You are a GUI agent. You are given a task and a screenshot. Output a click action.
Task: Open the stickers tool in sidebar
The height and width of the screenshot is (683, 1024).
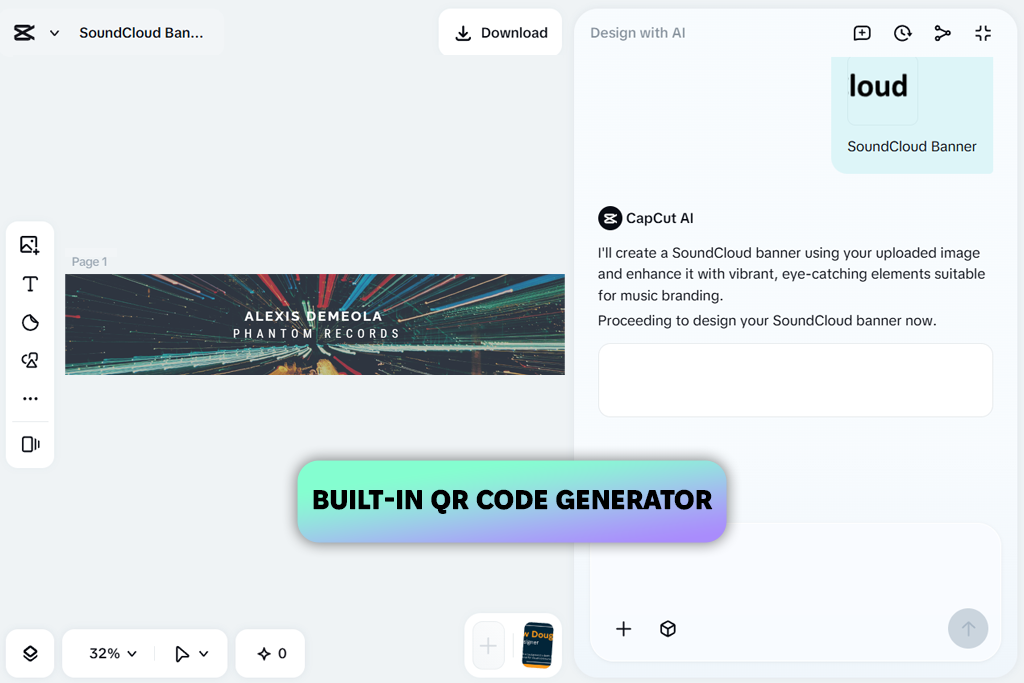click(30, 323)
